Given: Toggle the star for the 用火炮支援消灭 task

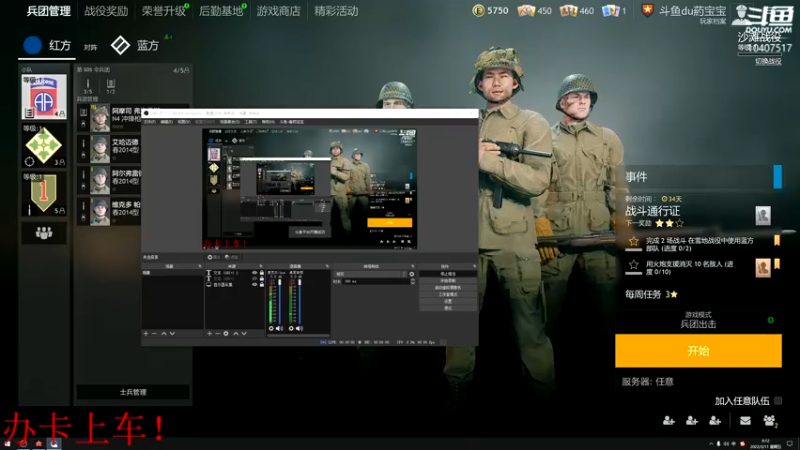Looking at the screenshot, I should pyautogui.click(x=634, y=265).
